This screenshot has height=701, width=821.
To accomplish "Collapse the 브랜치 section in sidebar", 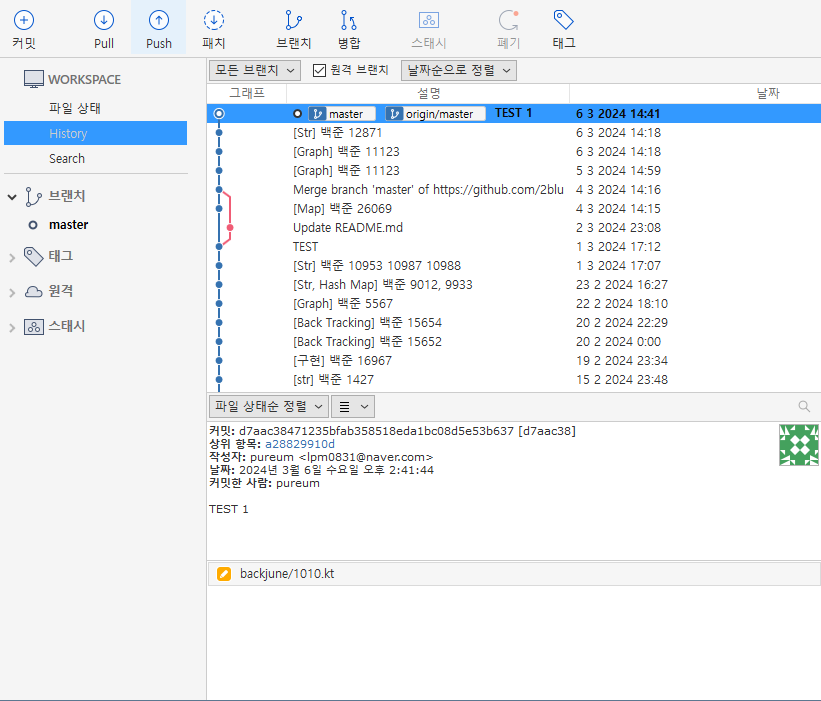I will coord(12,197).
